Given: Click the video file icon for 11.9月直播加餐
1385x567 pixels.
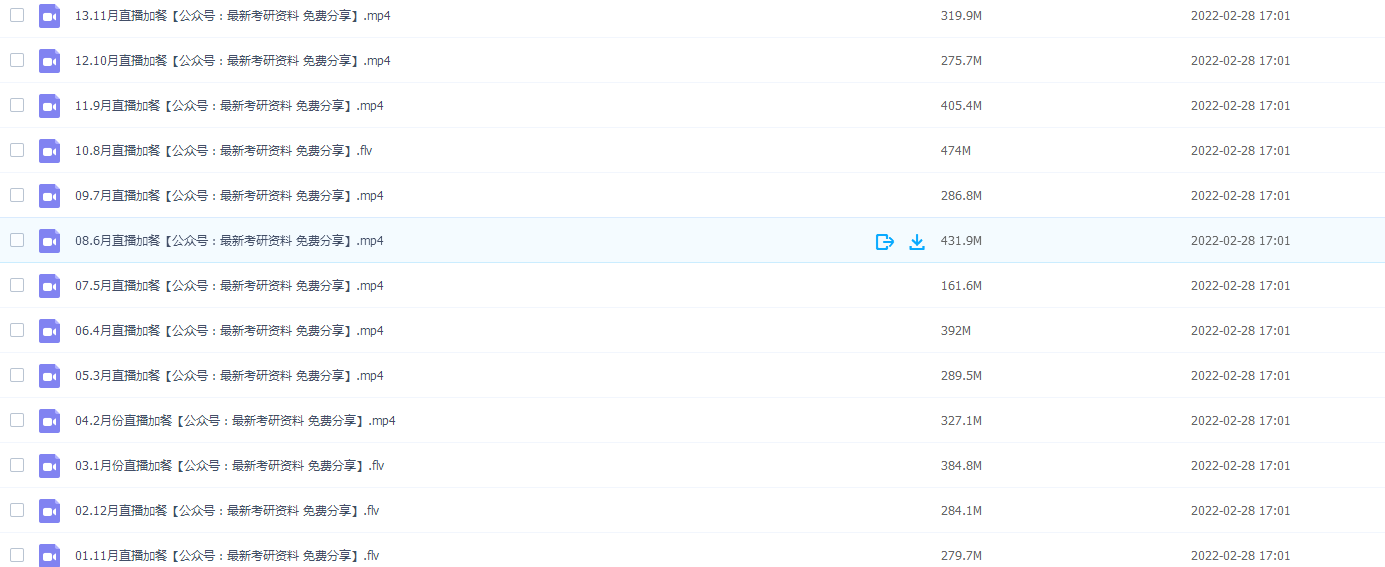Looking at the screenshot, I should click(50, 106).
